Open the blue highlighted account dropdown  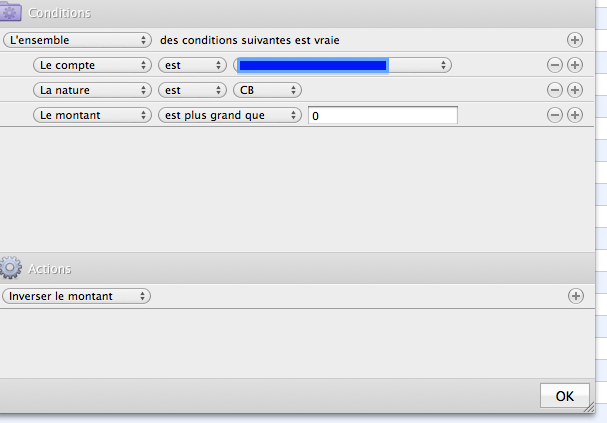[x=342, y=65]
